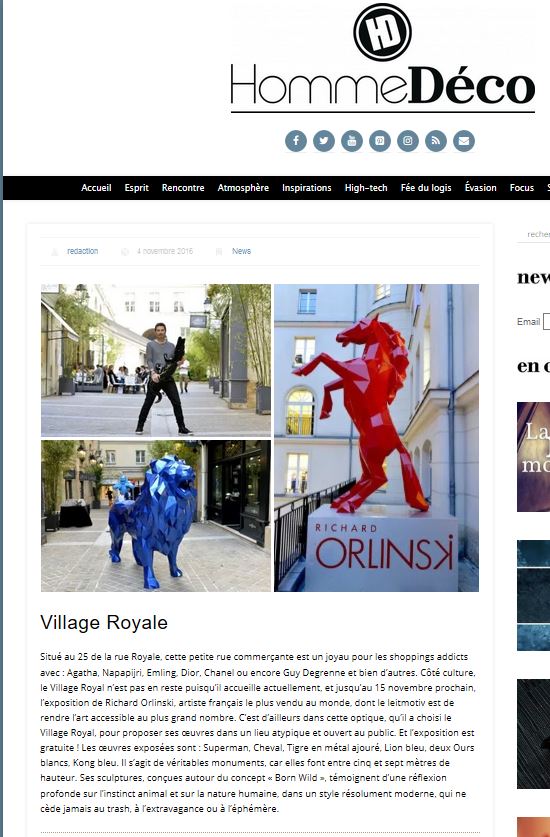
Task: Open the dark grey sidebar thumbnail
Action: point(533,734)
